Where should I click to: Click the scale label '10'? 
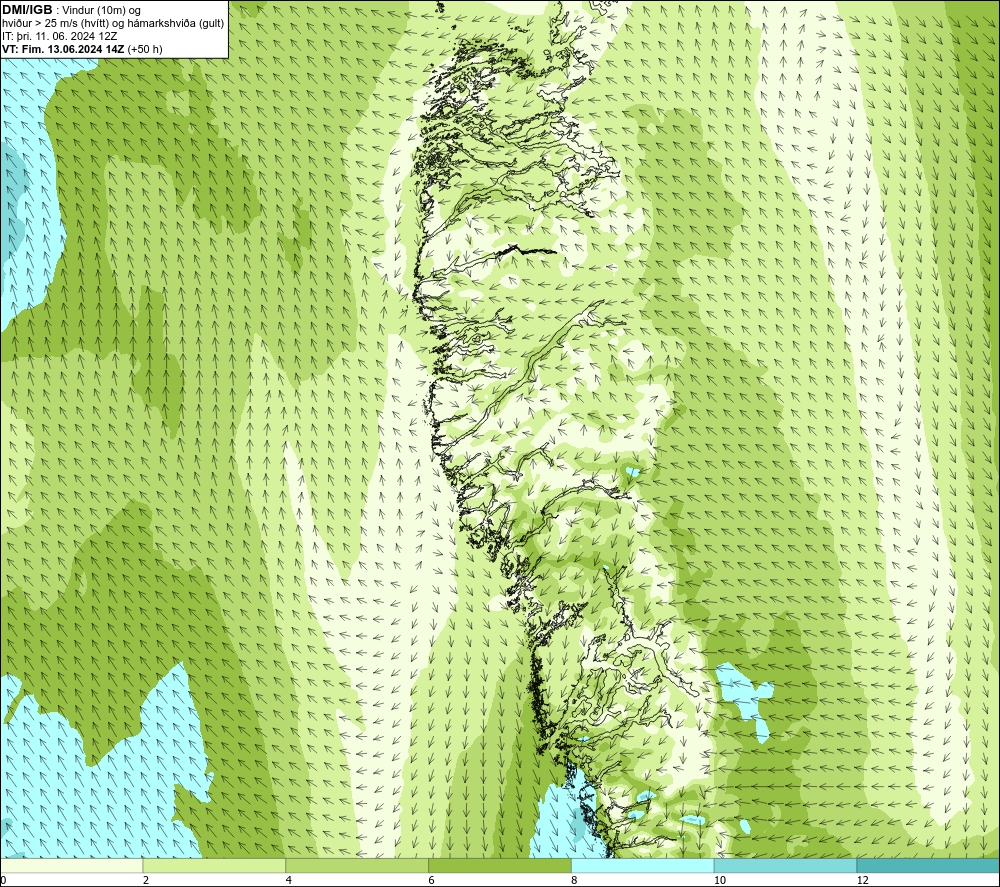(719, 880)
